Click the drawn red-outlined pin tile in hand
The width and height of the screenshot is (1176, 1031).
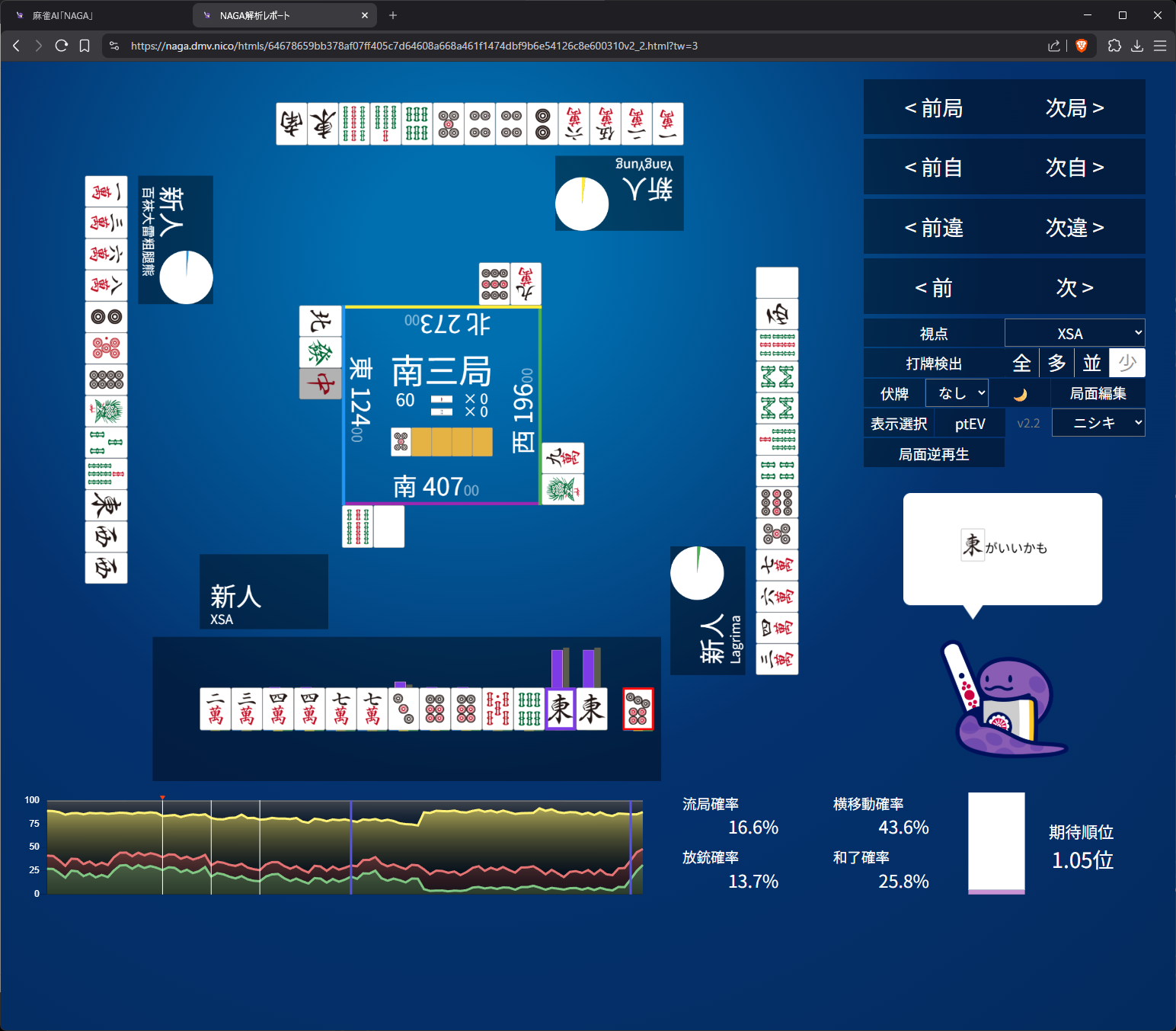[x=638, y=709]
